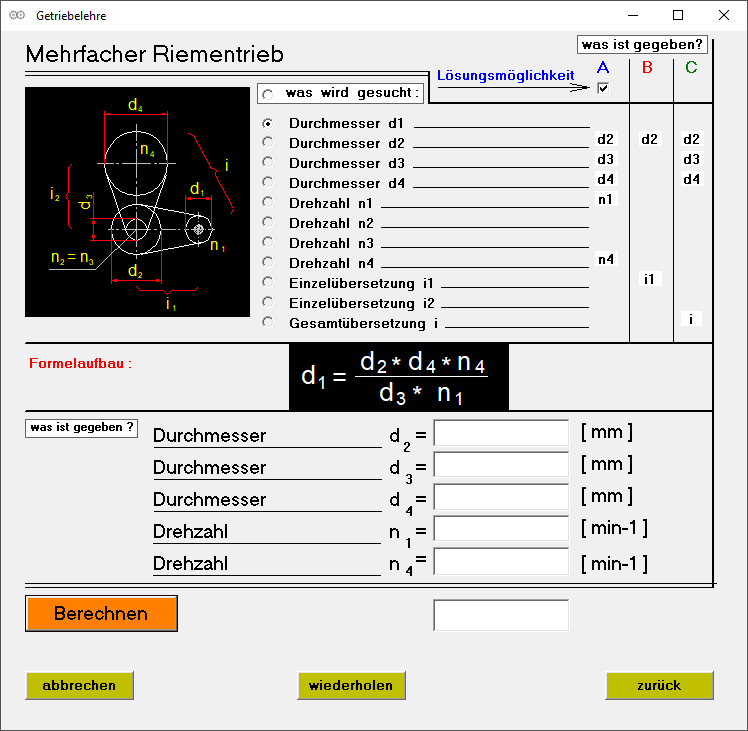Select Drehzahl n3 radio button
The width and height of the screenshot is (748, 731).
point(267,242)
